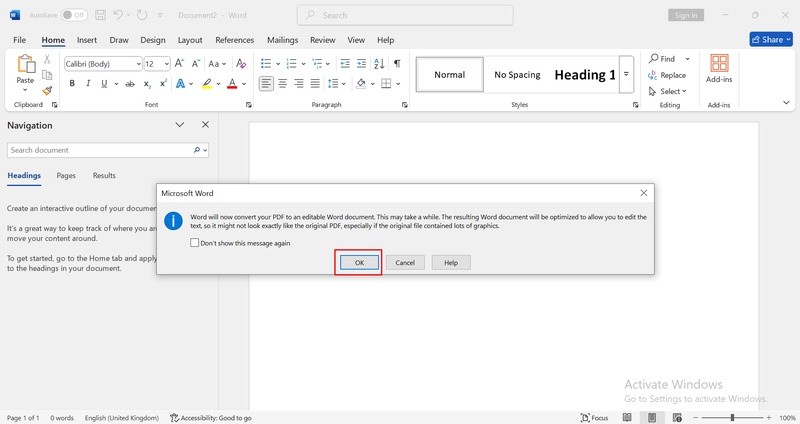Click the Save icon in title bar
Image resolution: width=800 pixels, height=424 pixels.
[101, 15]
